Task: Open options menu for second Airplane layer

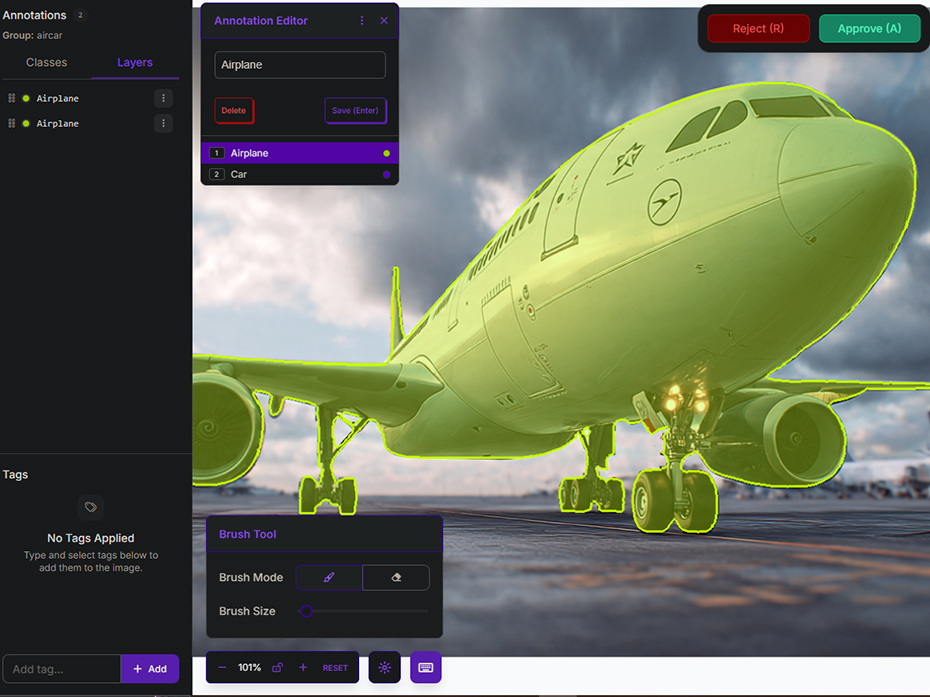Action: (164, 123)
